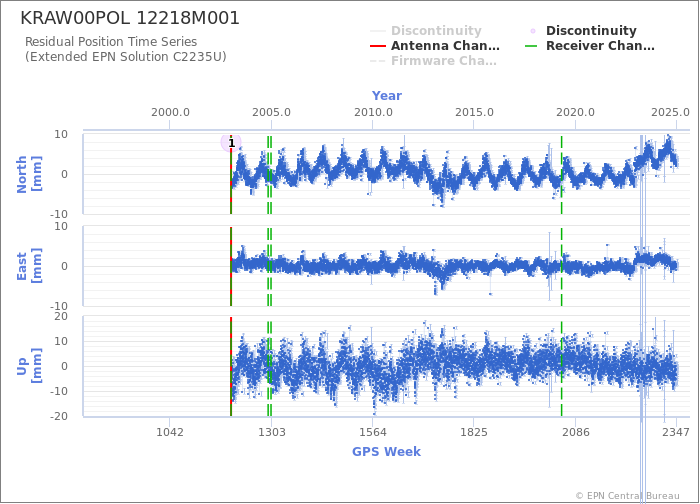
Task: Click the North [mm] axis label
Action: coord(29,174)
